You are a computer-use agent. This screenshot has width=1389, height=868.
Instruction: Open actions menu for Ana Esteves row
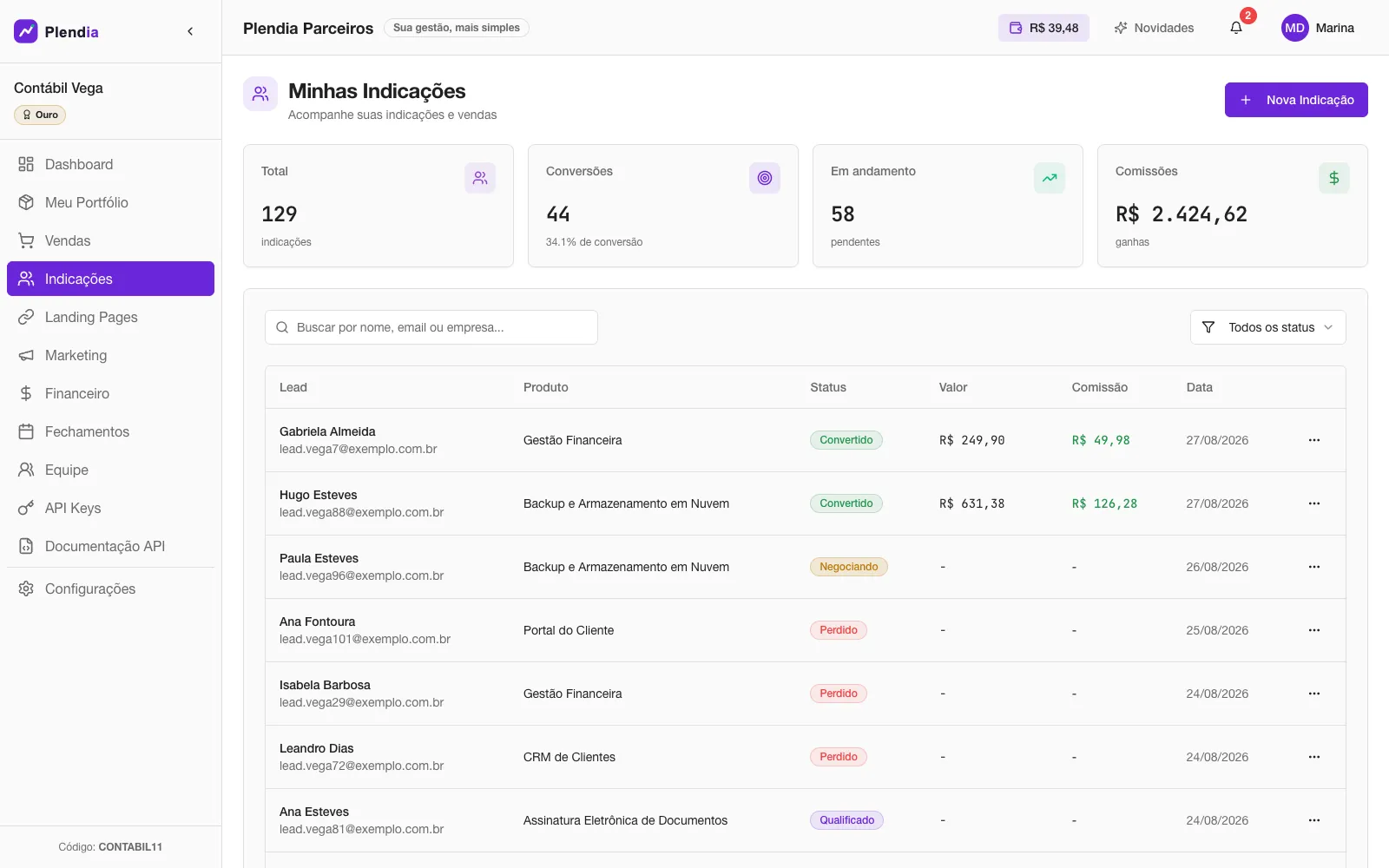[1314, 820]
